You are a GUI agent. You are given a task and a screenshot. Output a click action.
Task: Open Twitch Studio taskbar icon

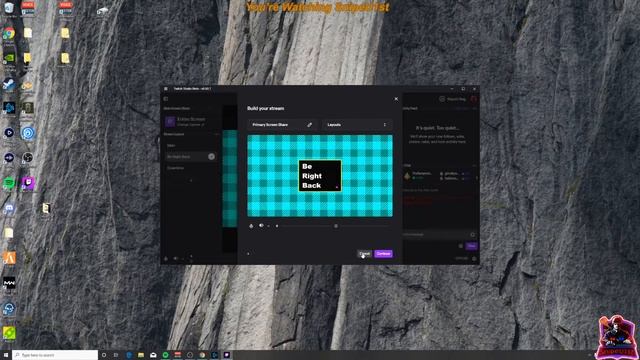coord(227,355)
